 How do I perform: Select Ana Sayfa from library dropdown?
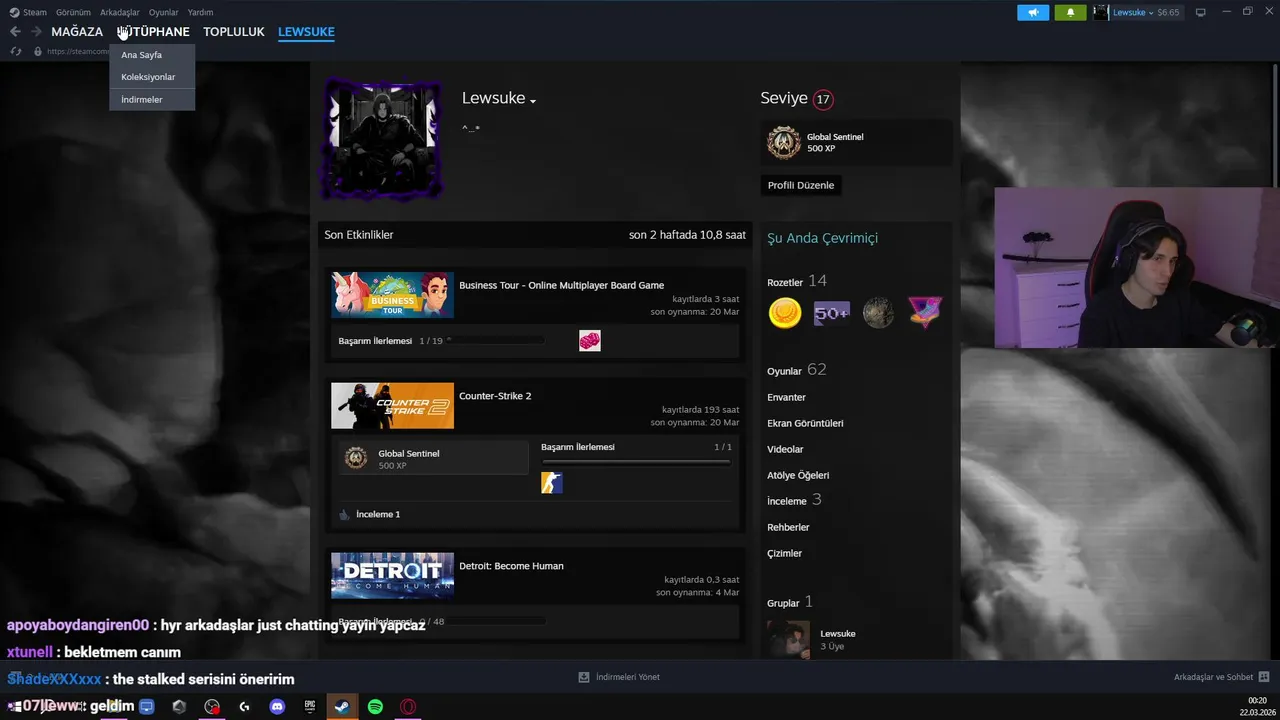[x=152, y=55]
